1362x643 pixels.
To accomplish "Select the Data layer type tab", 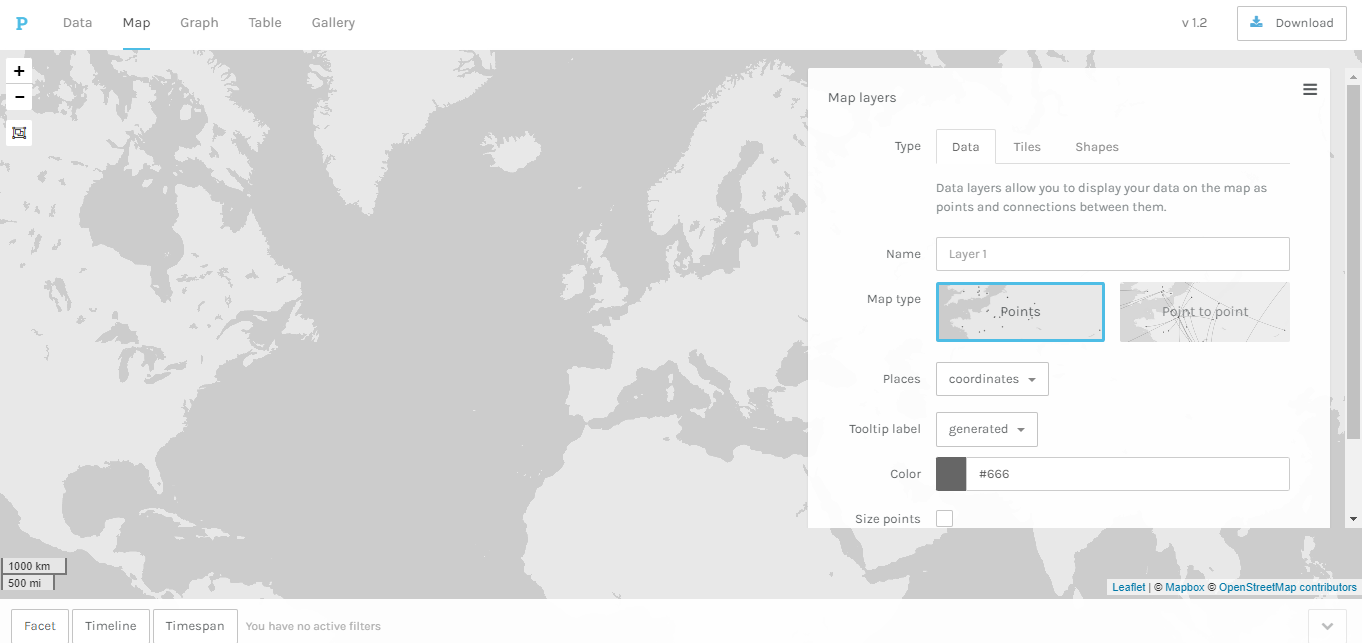I will pyautogui.click(x=966, y=147).
